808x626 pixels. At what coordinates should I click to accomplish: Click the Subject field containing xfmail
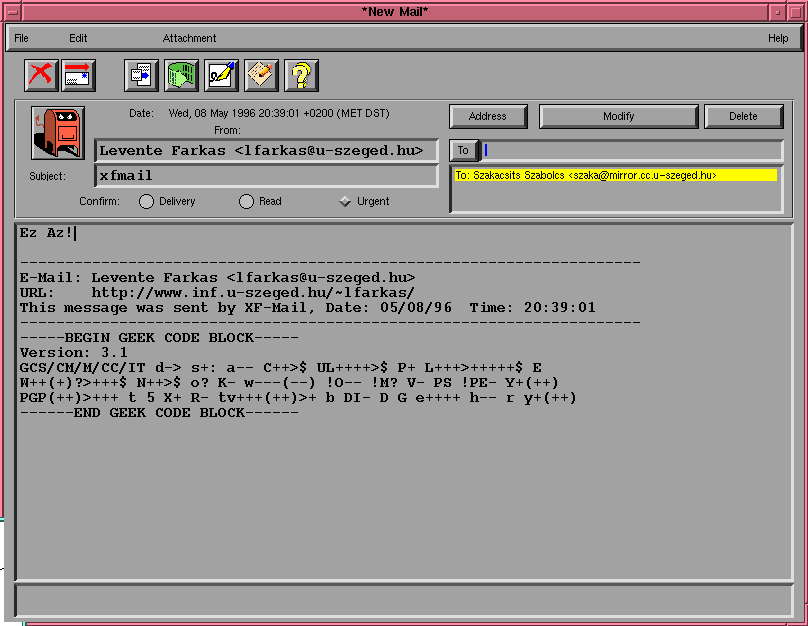click(266, 176)
